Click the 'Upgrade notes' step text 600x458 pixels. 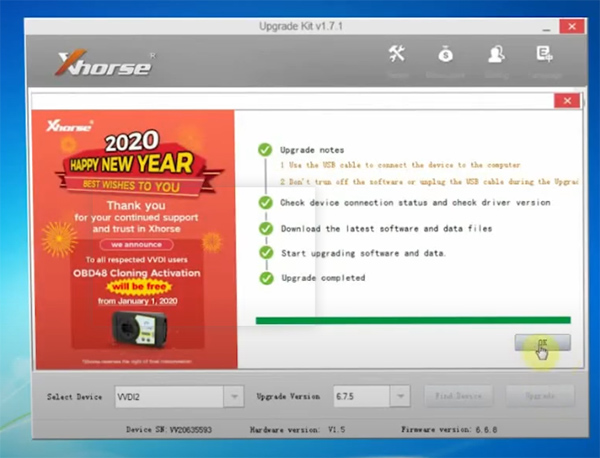click(312, 150)
